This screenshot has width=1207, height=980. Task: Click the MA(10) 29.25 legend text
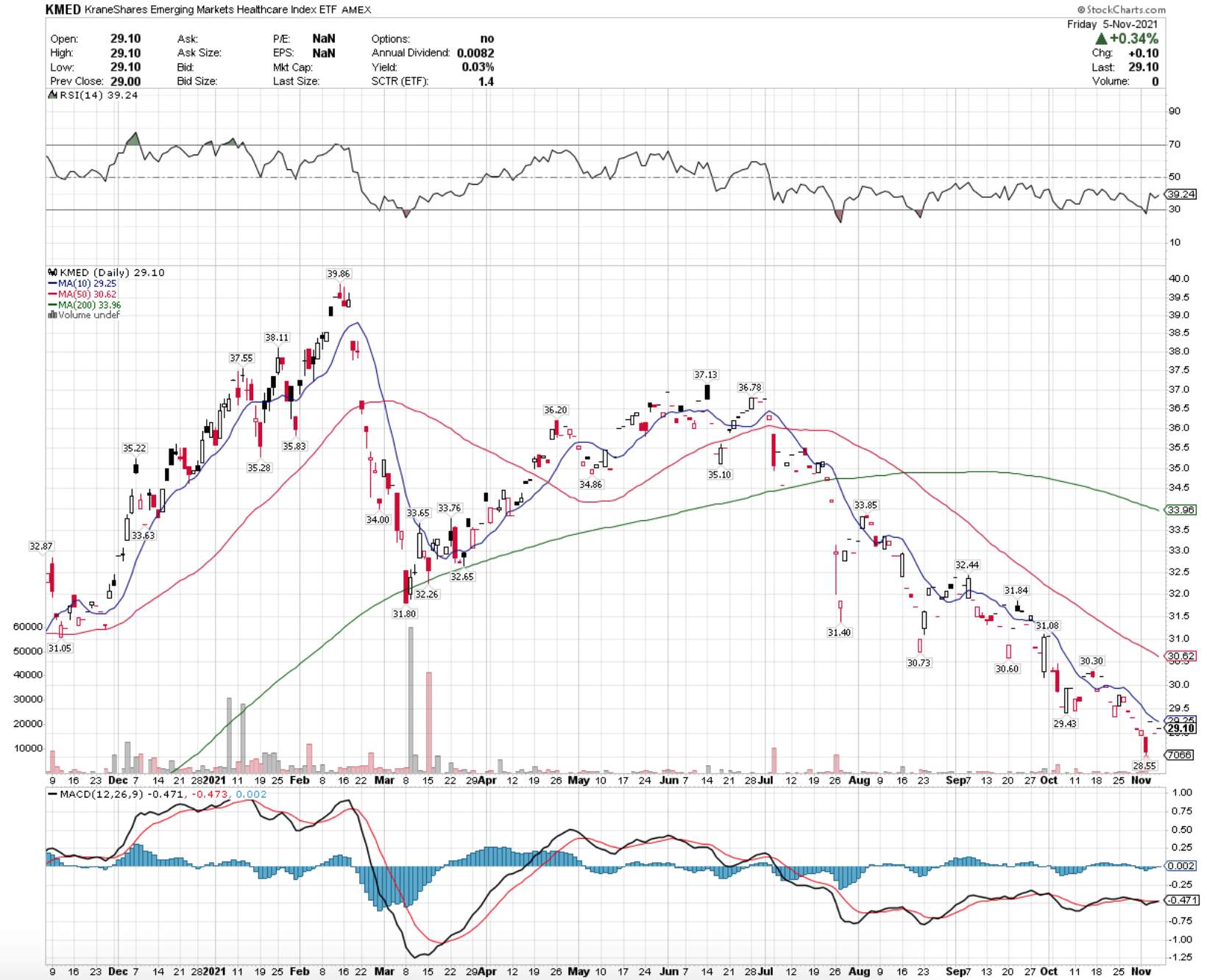point(87,283)
